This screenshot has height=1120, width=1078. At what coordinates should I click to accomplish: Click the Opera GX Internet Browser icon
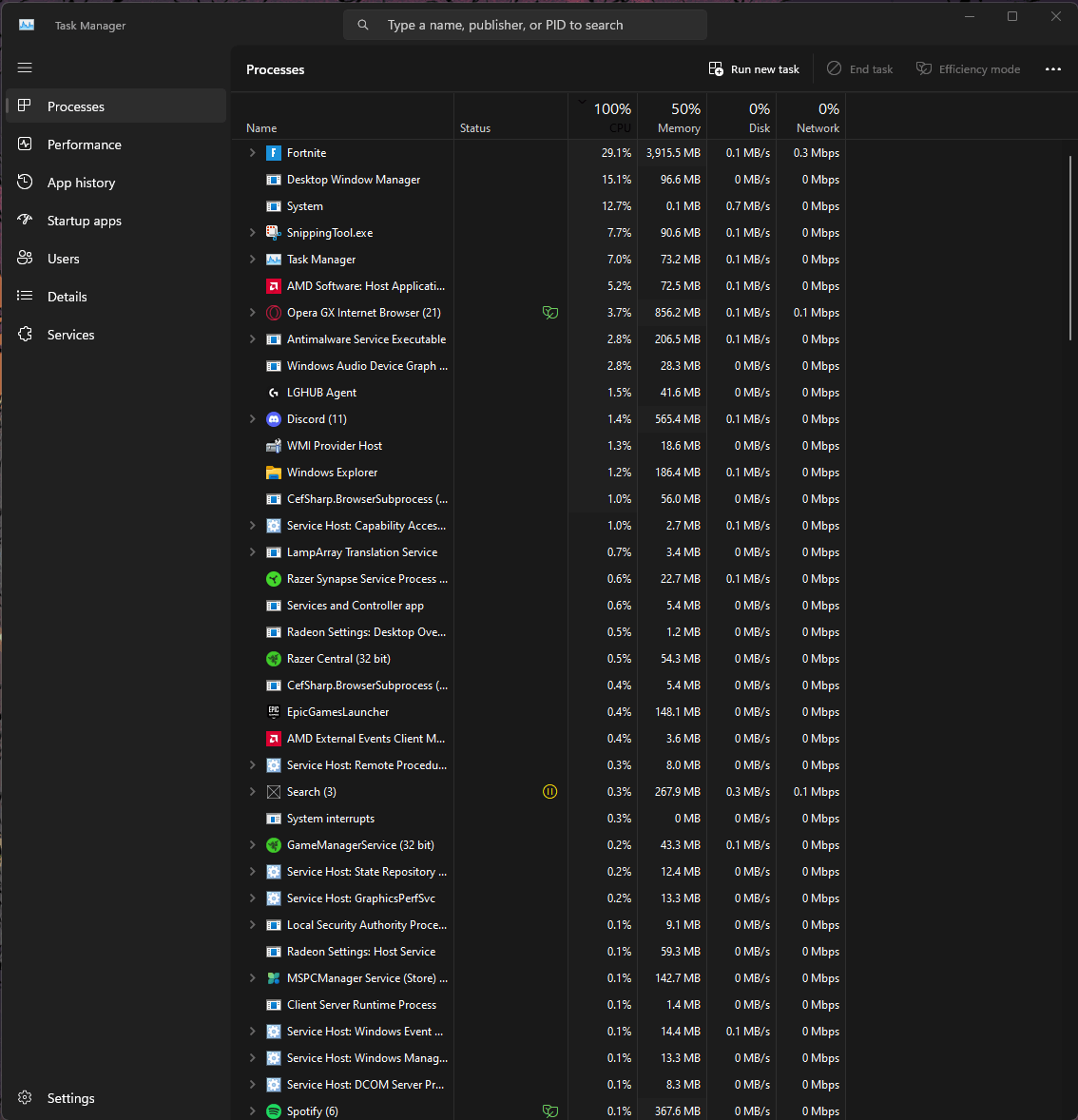click(274, 313)
